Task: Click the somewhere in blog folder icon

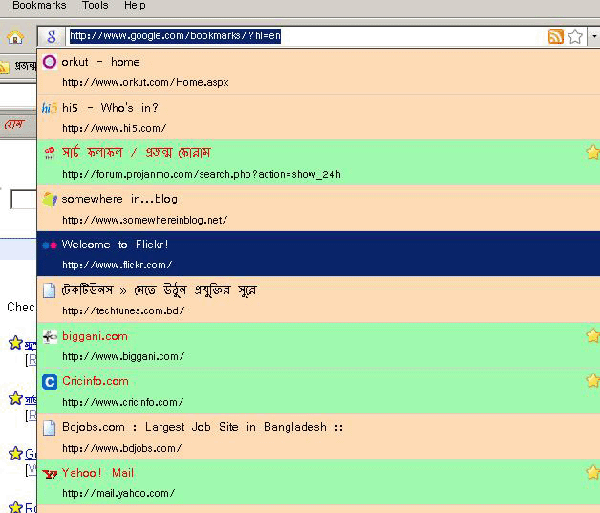Action: point(50,199)
